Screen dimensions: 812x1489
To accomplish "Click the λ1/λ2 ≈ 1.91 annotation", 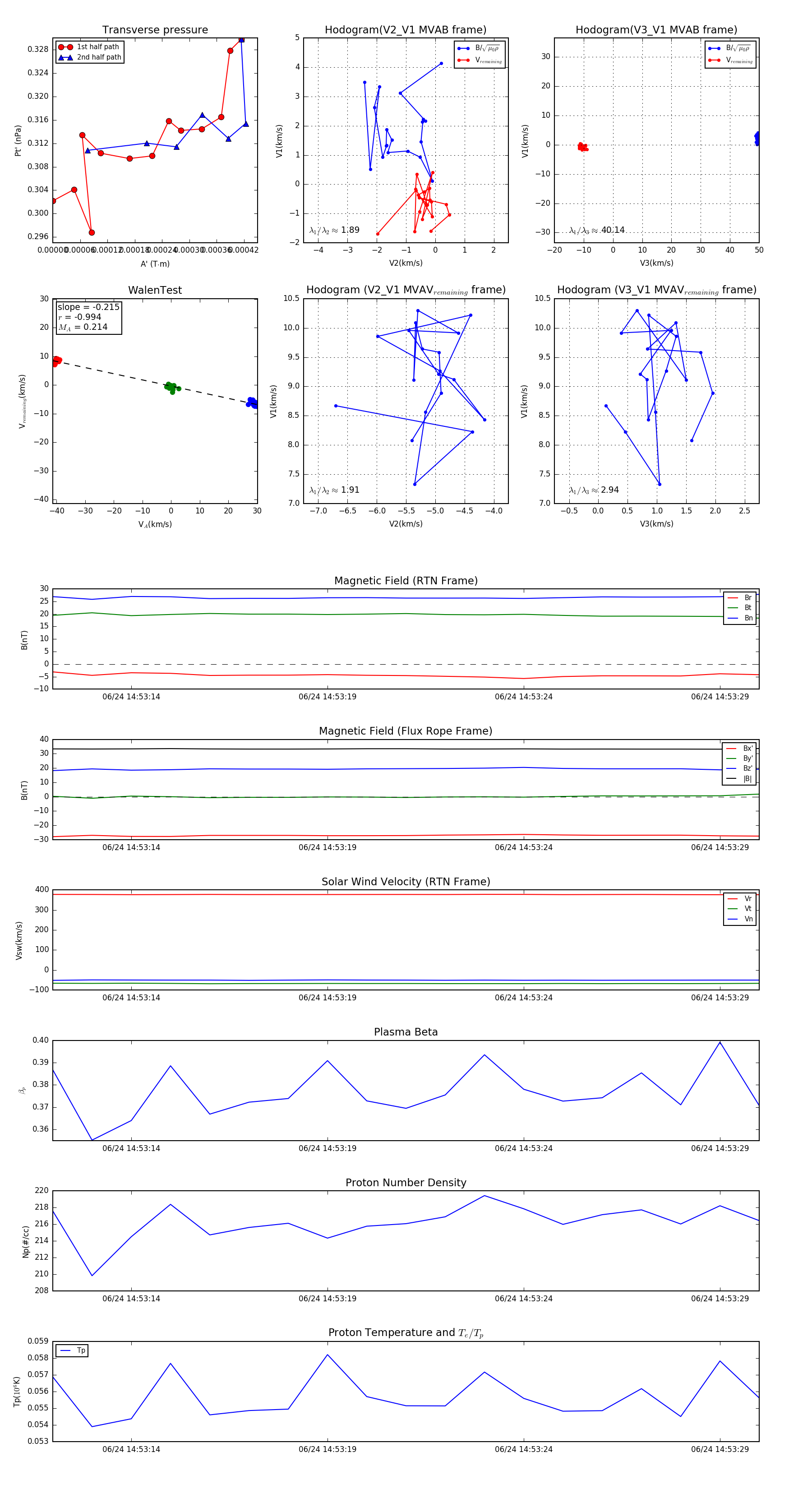I will pos(334,490).
